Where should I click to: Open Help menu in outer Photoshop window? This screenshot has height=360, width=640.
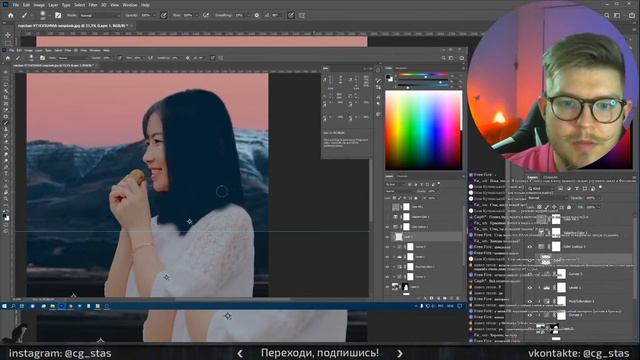145,5
